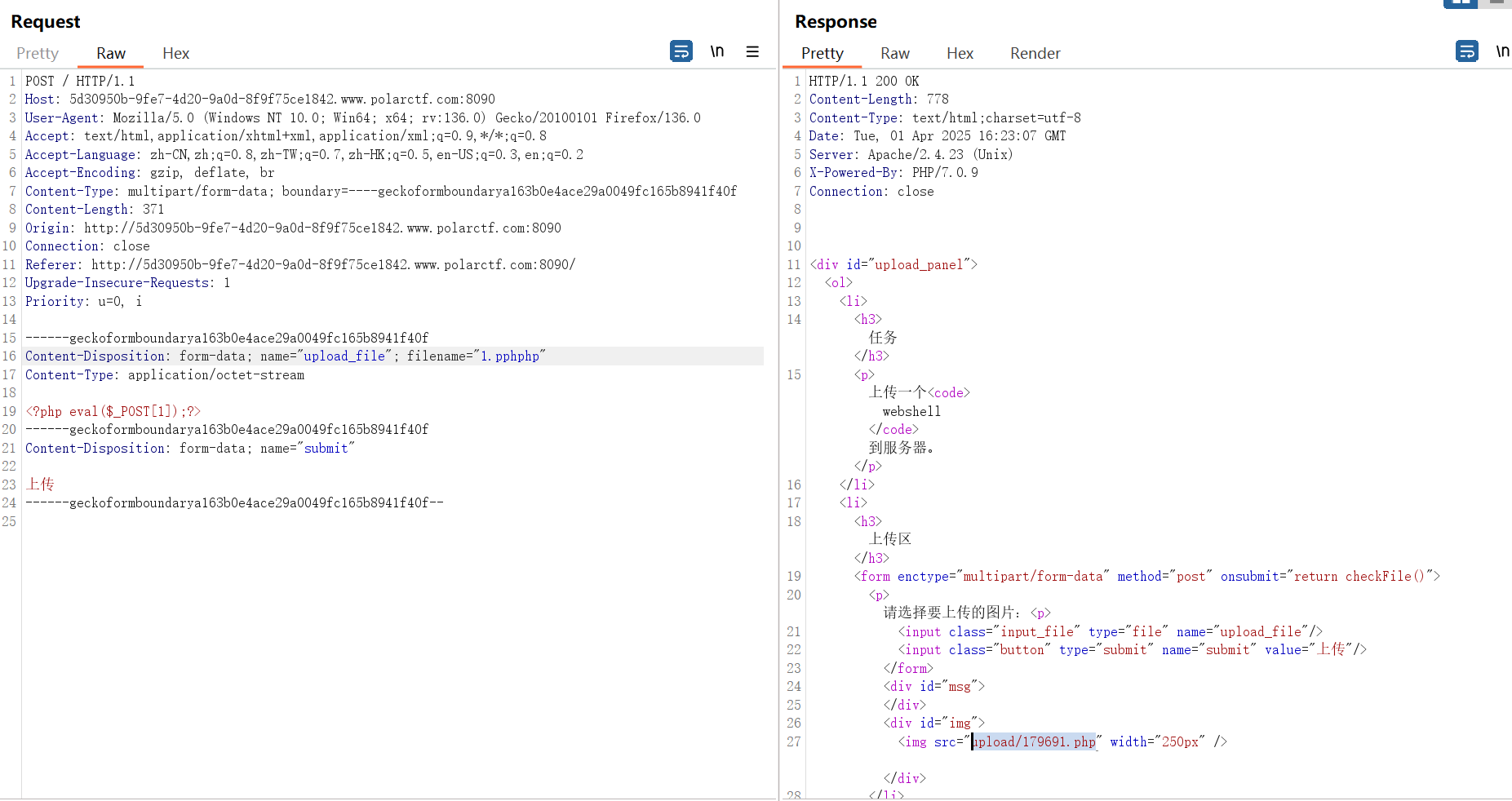
Task: Select the Request Raw tab
Action: click(111, 53)
